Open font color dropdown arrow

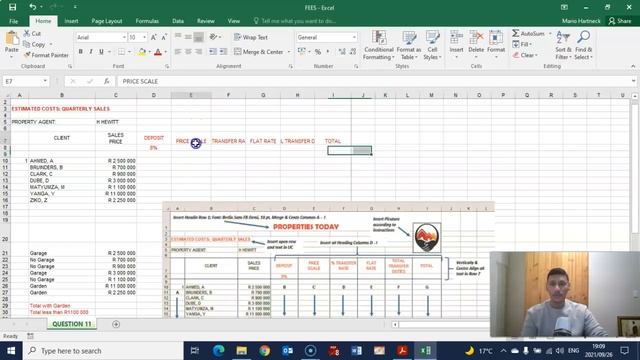[165, 52]
